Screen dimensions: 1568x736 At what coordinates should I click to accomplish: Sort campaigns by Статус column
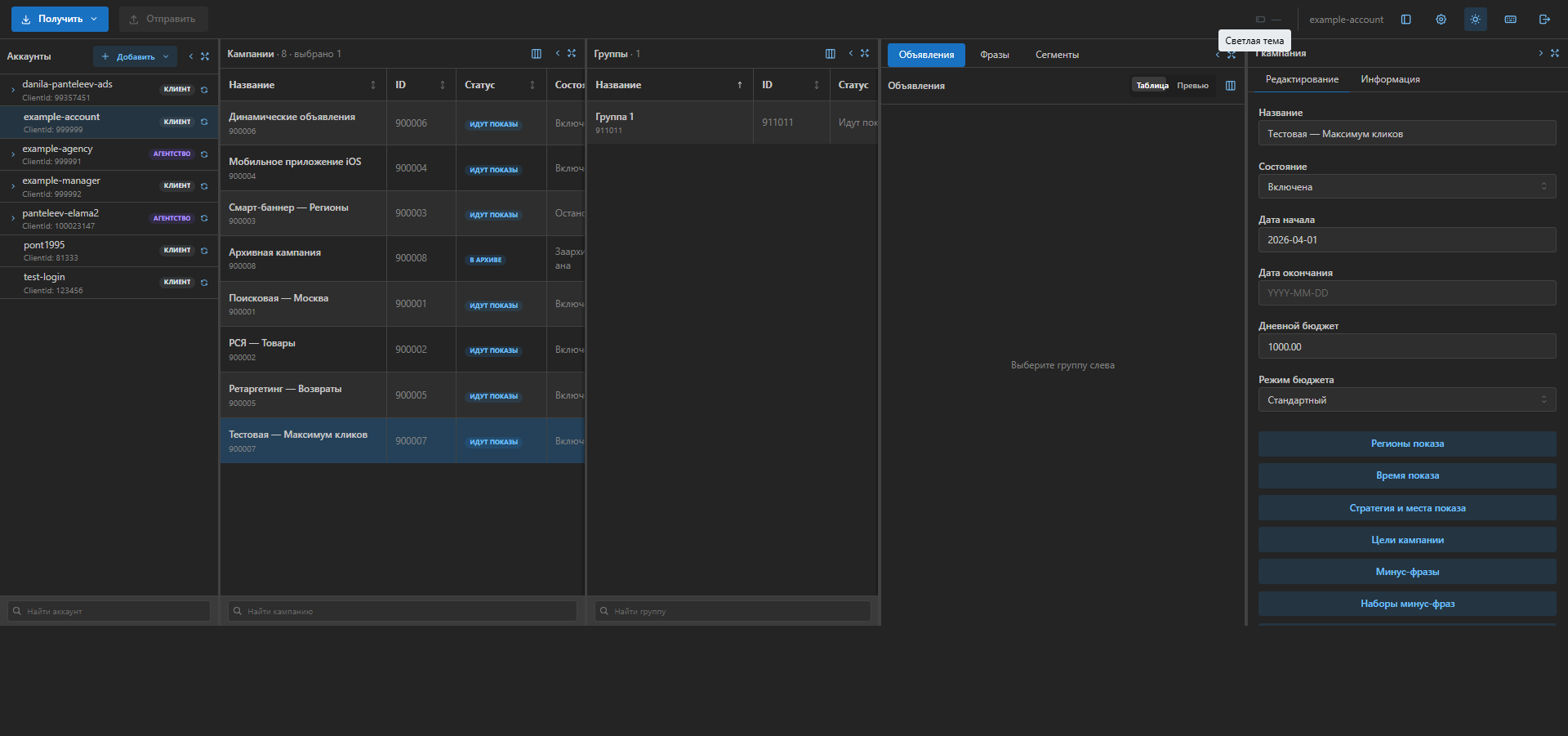pos(532,85)
